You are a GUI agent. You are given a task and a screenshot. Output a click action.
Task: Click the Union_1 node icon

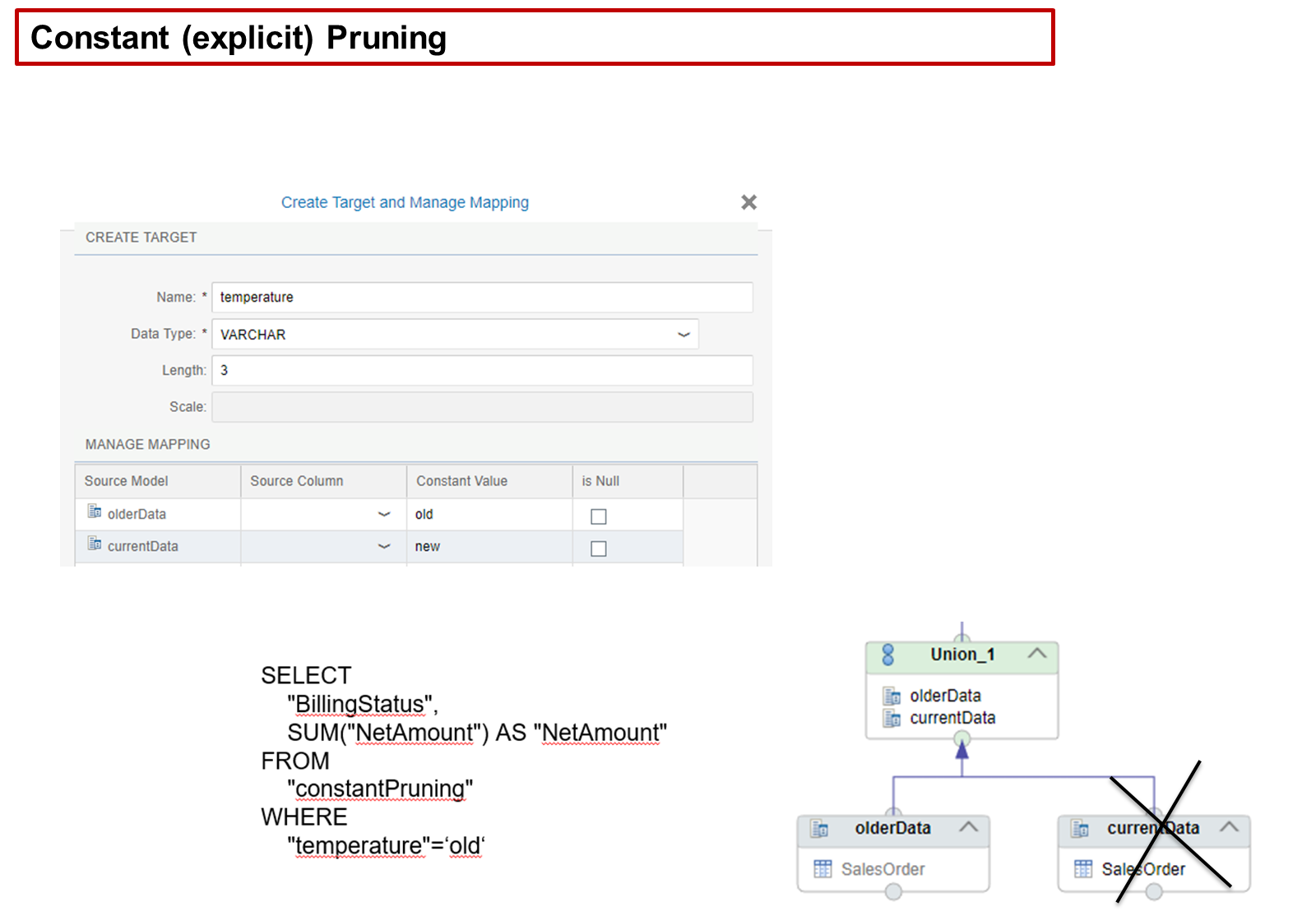tap(887, 655)
